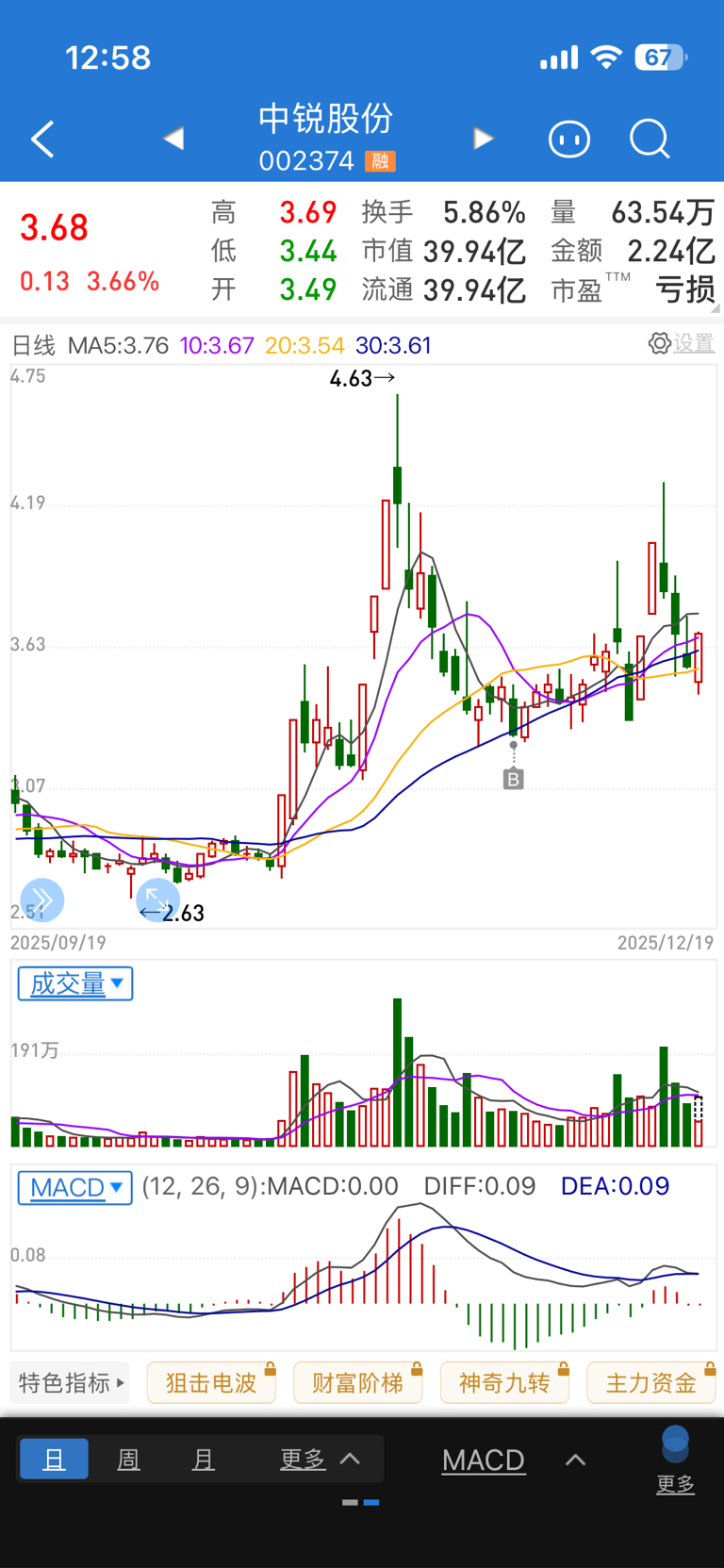Tap the battery indicator in status bar
The image size is (724, 1568).
[x=661, y=58]
